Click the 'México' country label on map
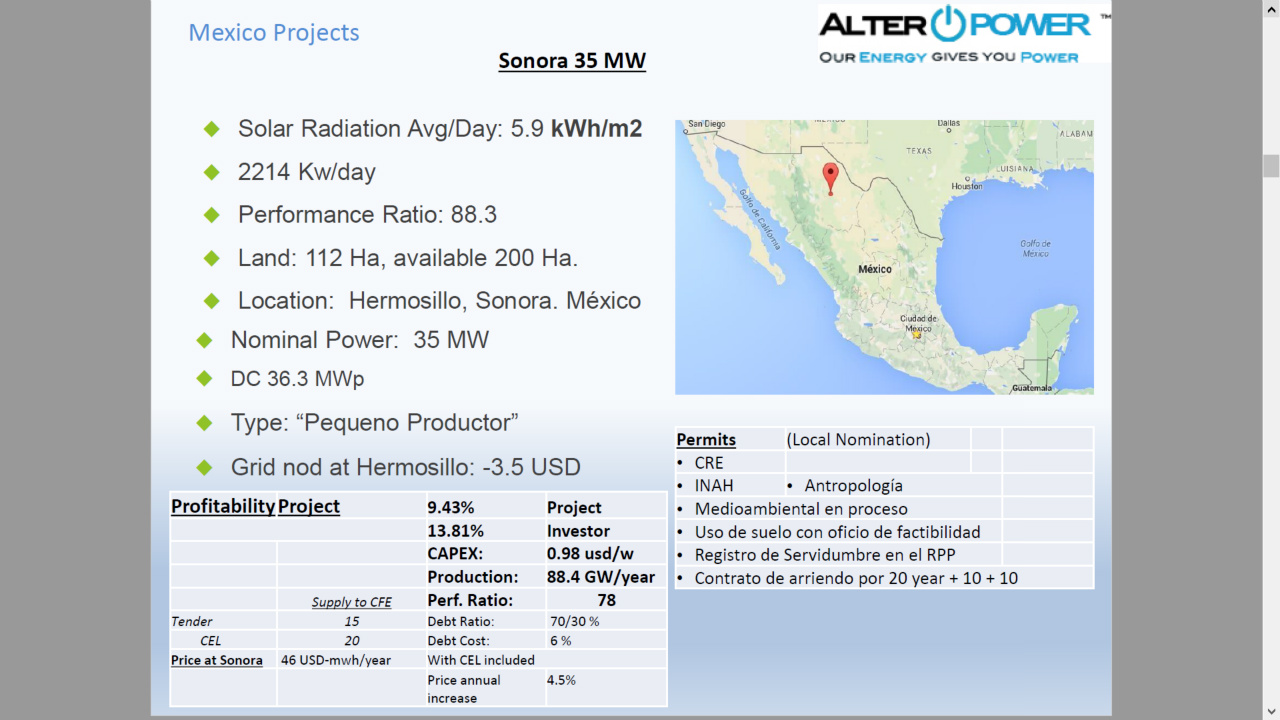 pyautogui.click(x=875, y=269)
